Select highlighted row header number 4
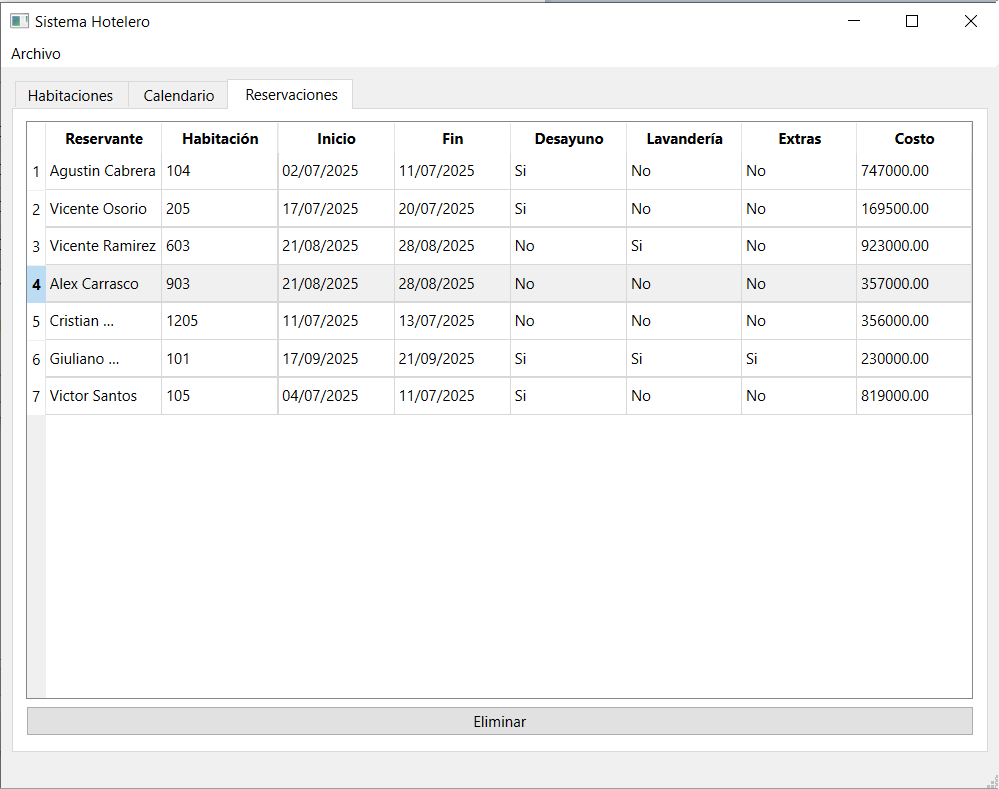 [x=36, y=284]
